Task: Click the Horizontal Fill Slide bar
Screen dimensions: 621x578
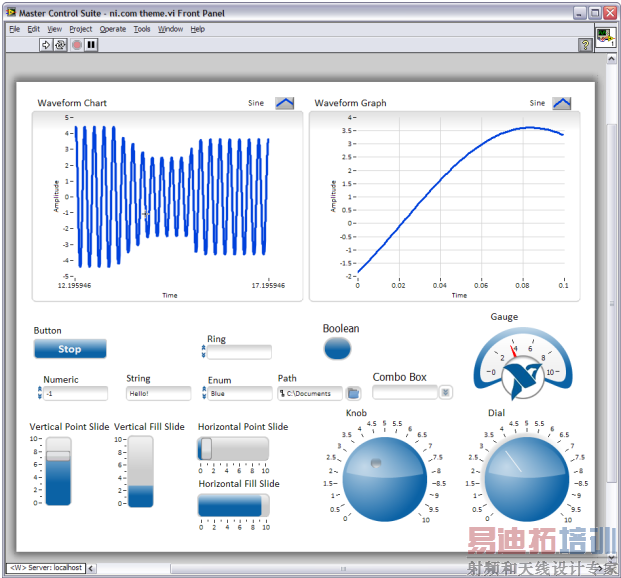Action: tap(234, 505)
